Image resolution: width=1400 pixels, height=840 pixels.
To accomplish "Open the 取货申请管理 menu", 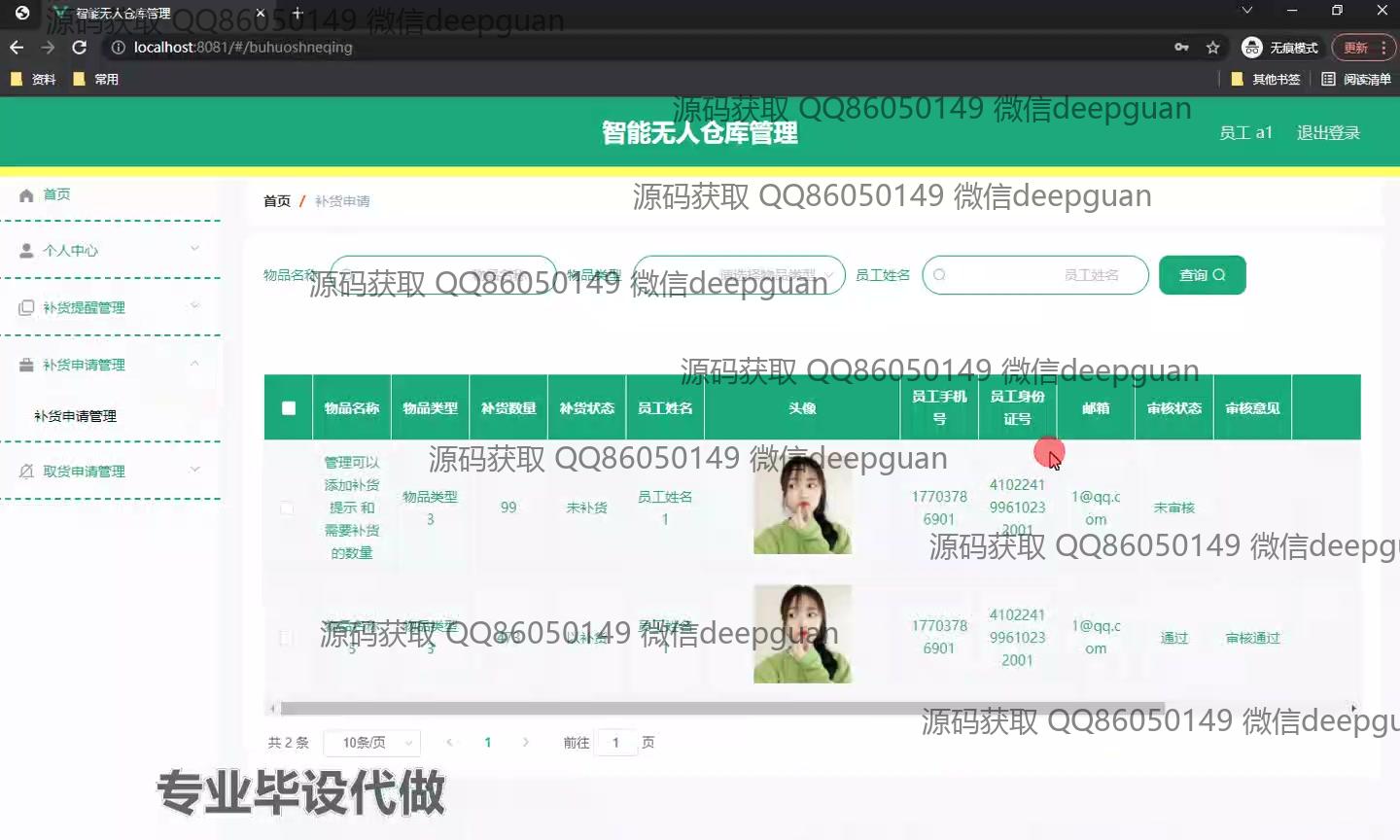I will click(85, 472).
